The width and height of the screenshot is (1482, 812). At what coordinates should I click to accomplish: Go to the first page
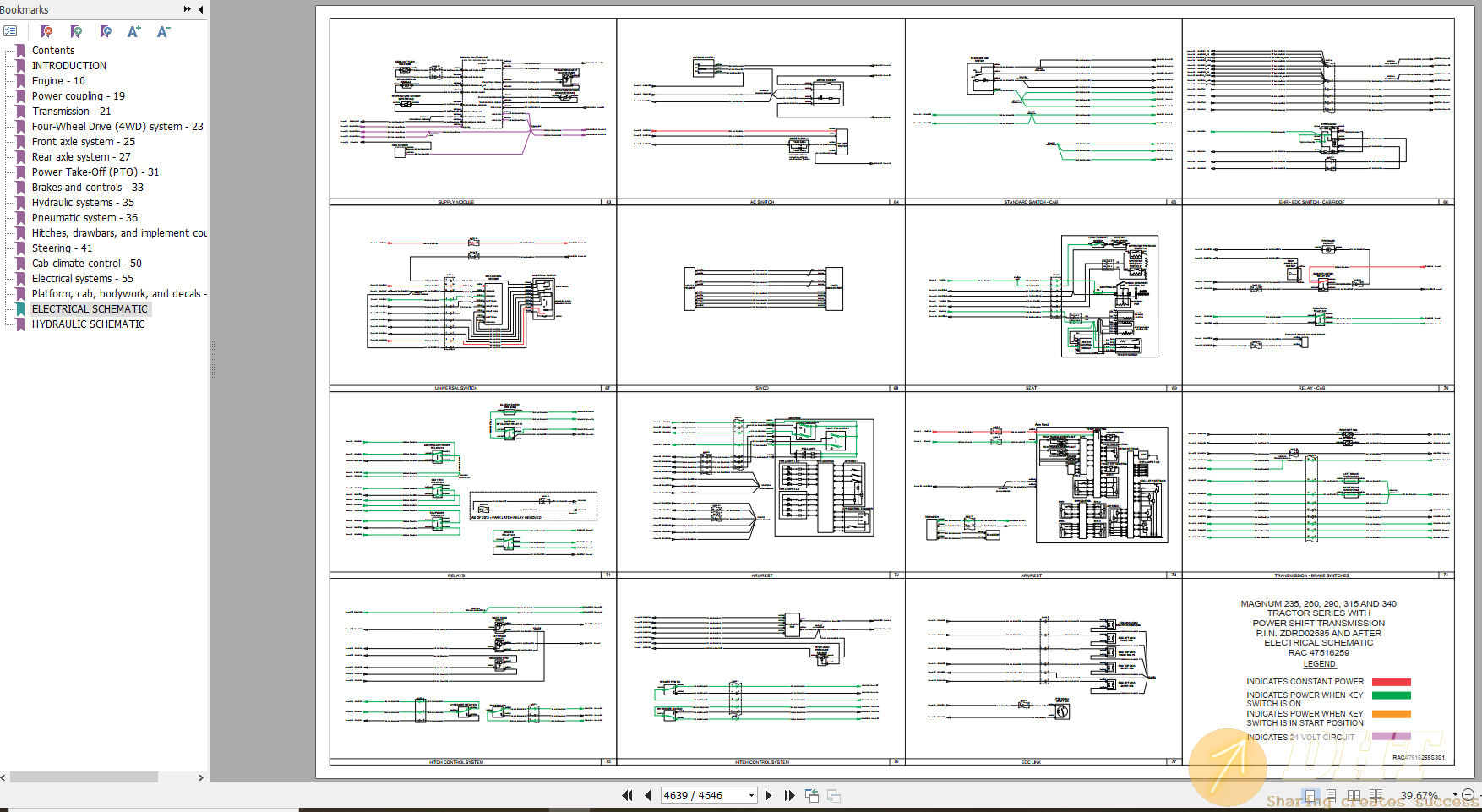627,795
